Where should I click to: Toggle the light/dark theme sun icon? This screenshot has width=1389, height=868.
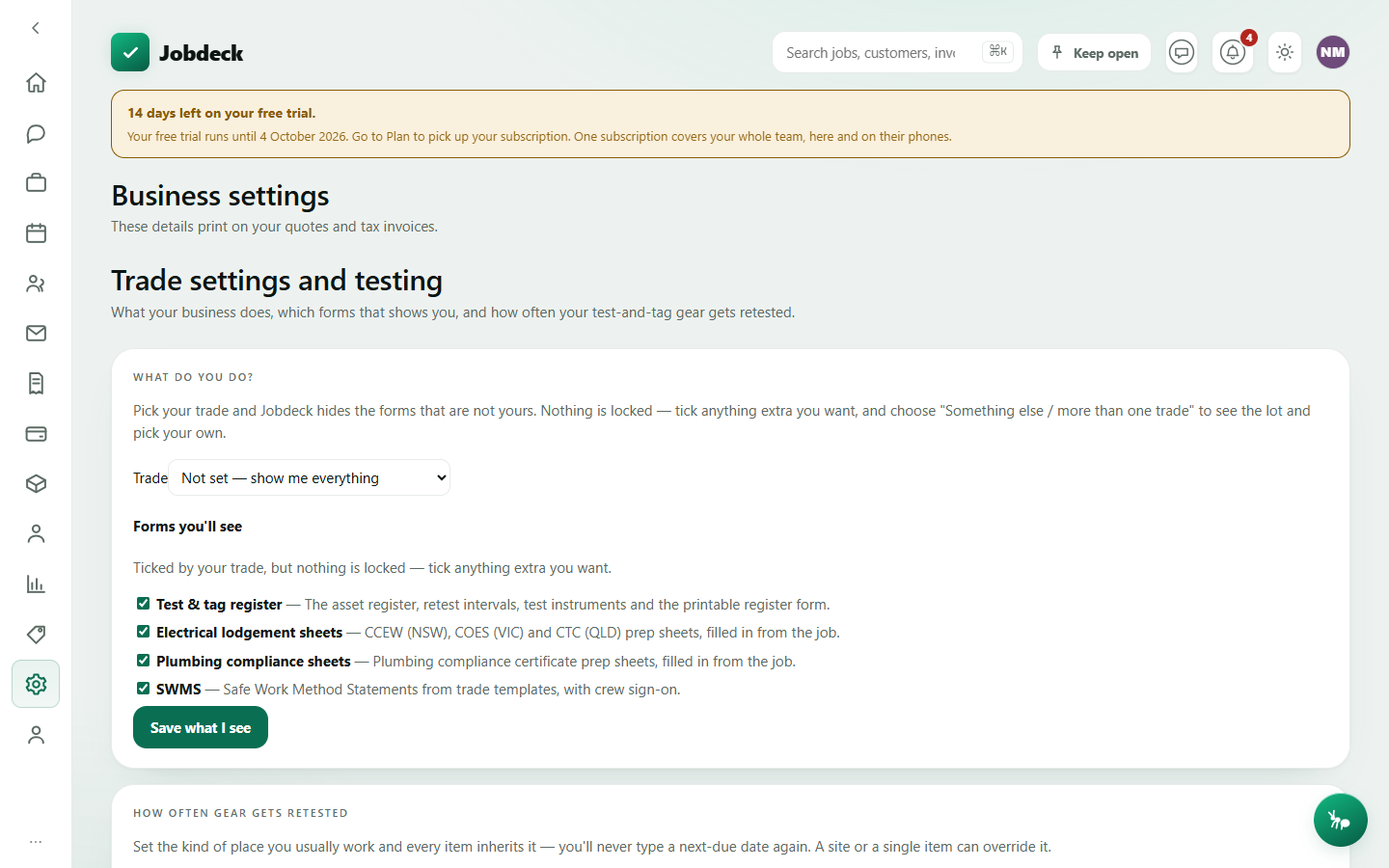[x=1285, y=52]
